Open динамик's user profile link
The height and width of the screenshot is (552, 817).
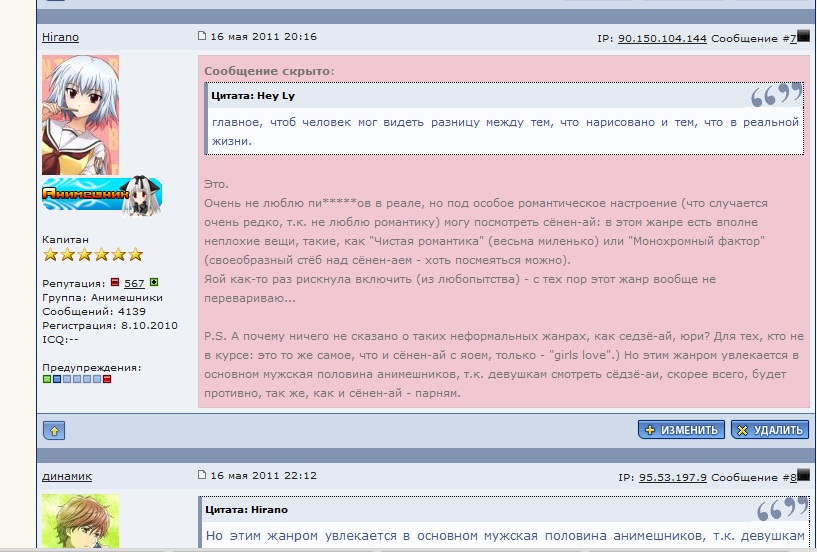[x=67, y=476]
